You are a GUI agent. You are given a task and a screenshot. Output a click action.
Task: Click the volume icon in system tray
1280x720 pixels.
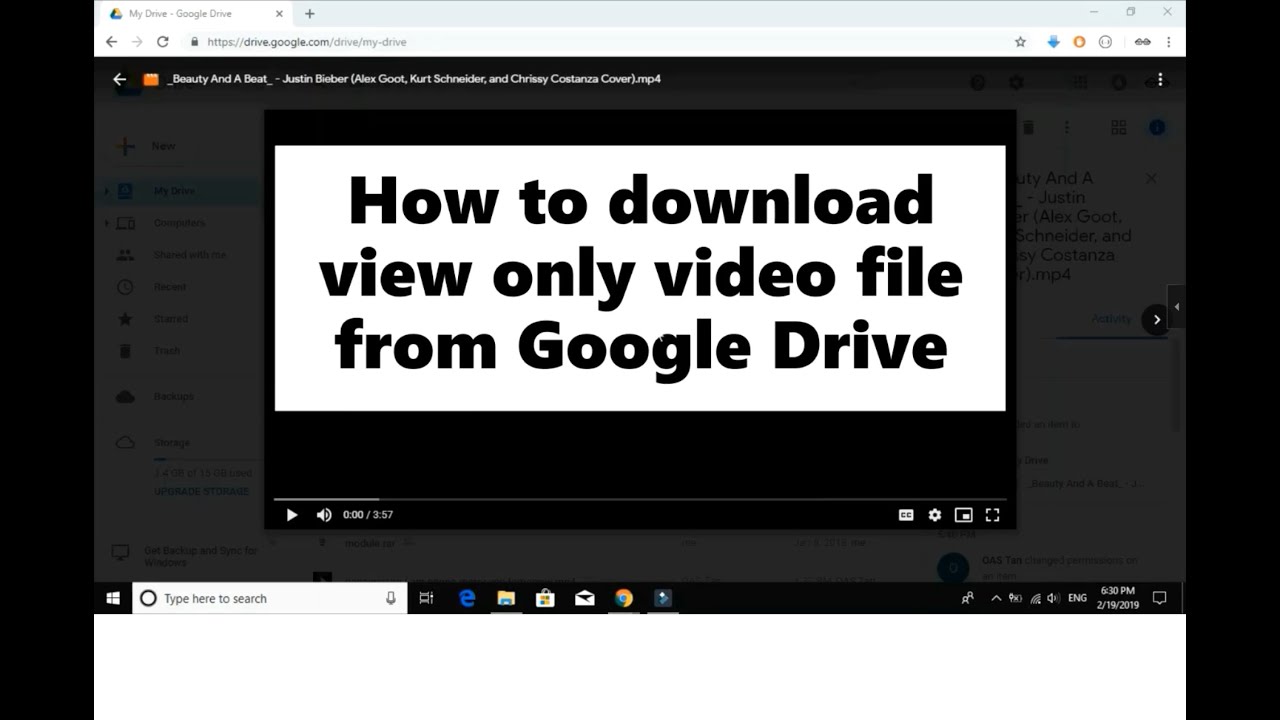tap(1053, 598)
